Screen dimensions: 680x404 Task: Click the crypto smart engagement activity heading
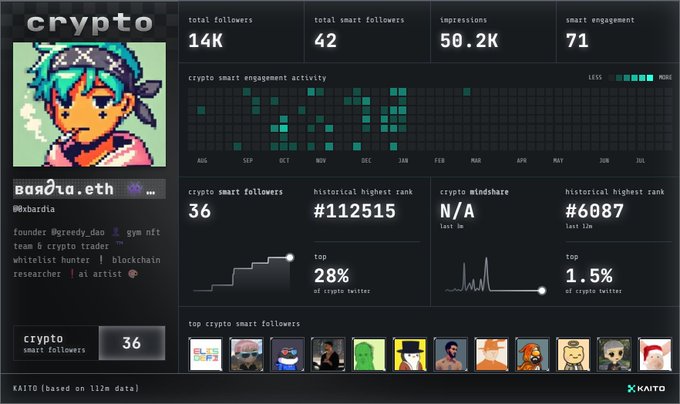257,78
